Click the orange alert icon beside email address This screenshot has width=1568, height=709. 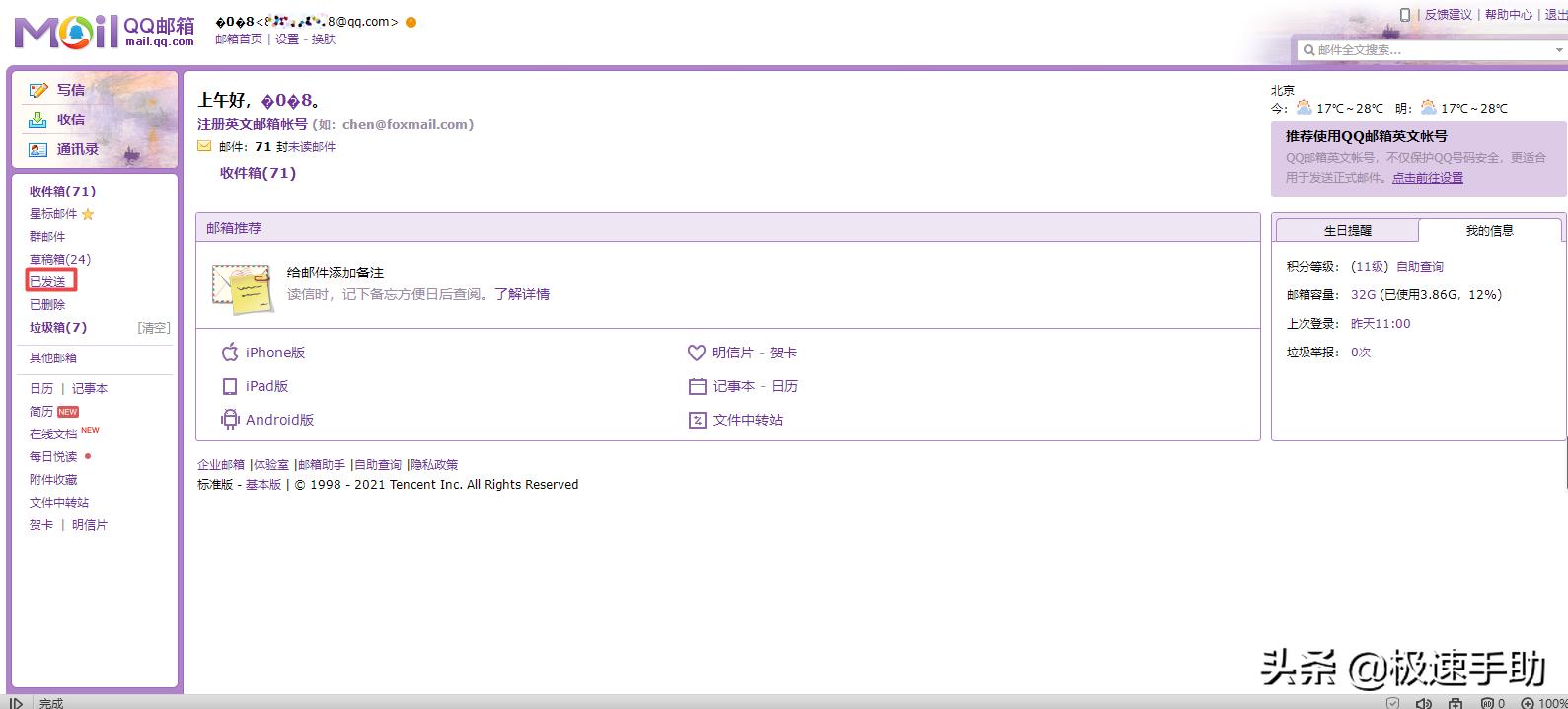(411, 22)
